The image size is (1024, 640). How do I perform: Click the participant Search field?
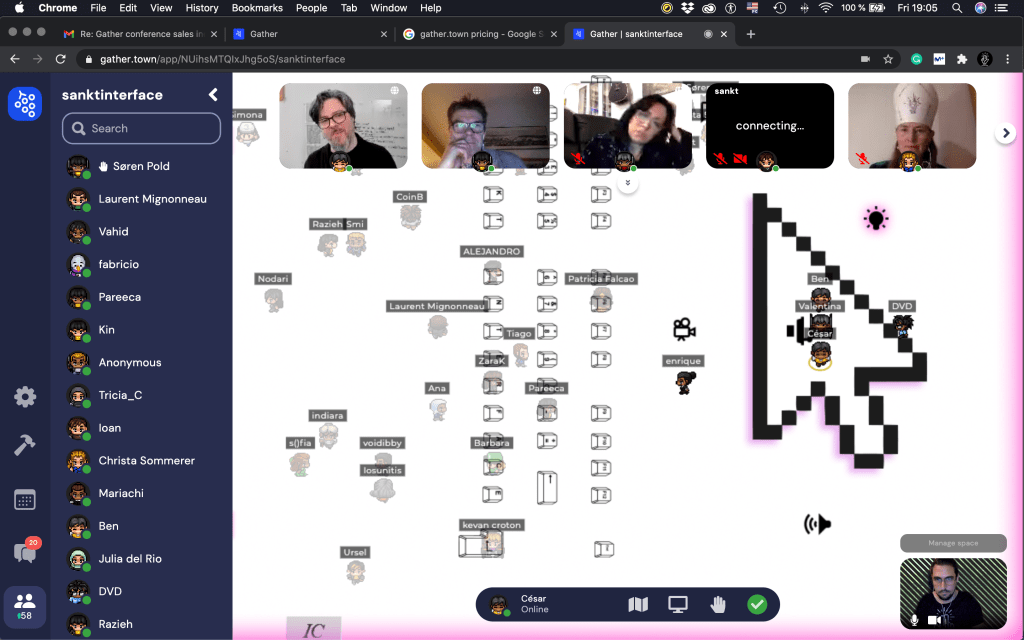[141, 128]
